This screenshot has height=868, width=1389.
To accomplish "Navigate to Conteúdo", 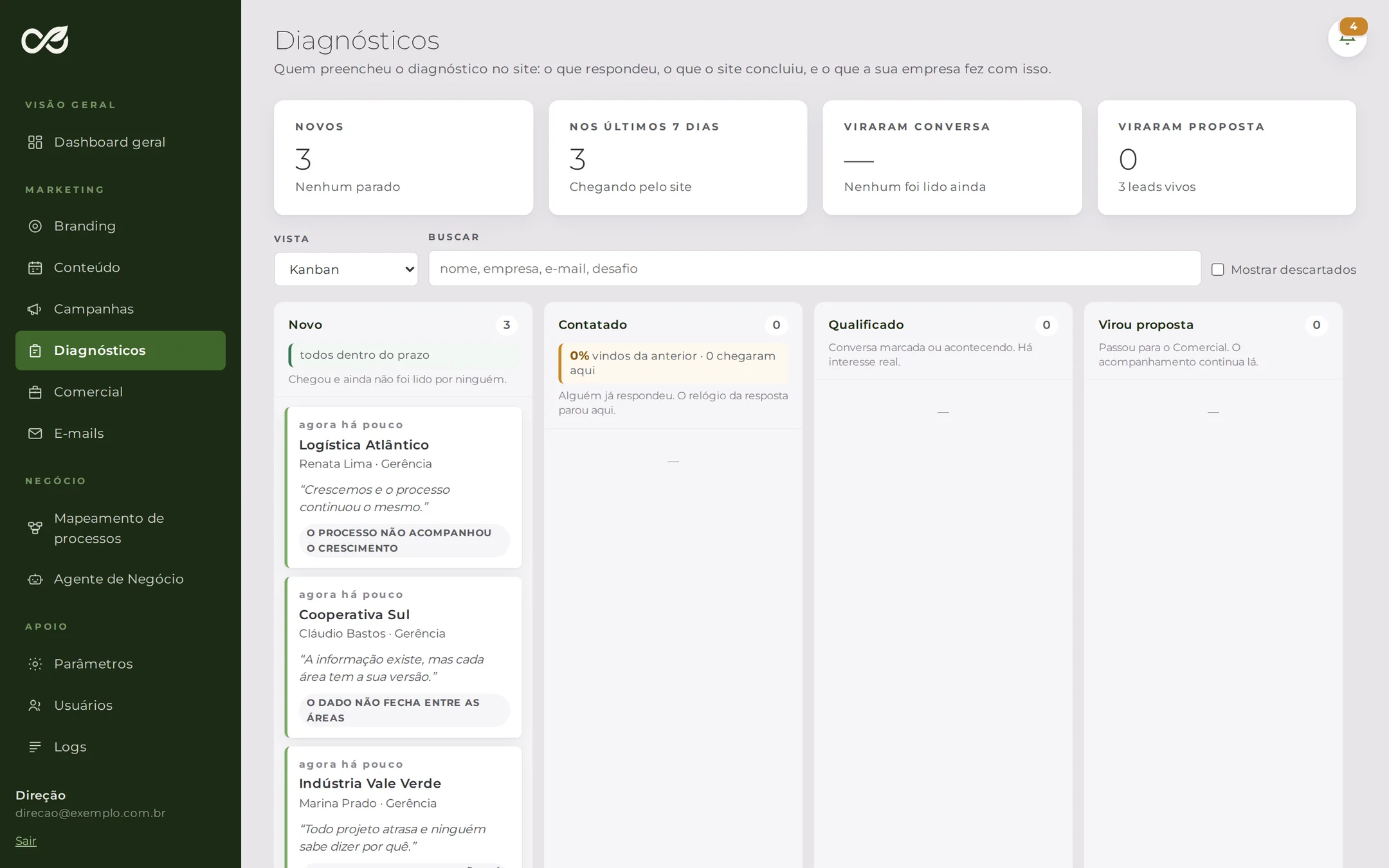I will tap(121, 267).
